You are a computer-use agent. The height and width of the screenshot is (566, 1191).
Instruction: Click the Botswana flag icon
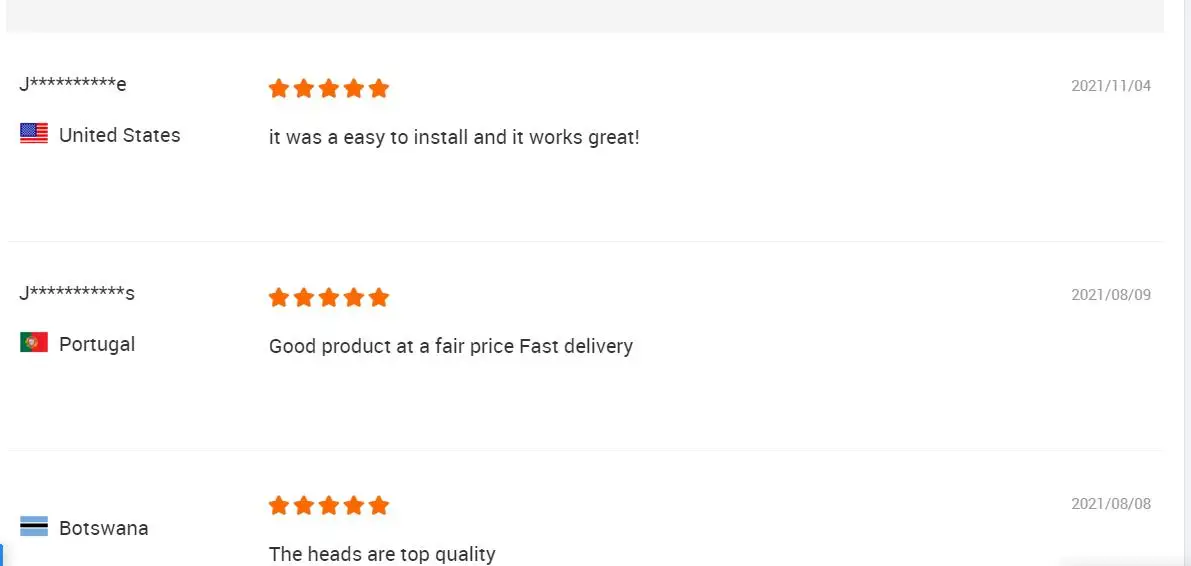(34, 527)
